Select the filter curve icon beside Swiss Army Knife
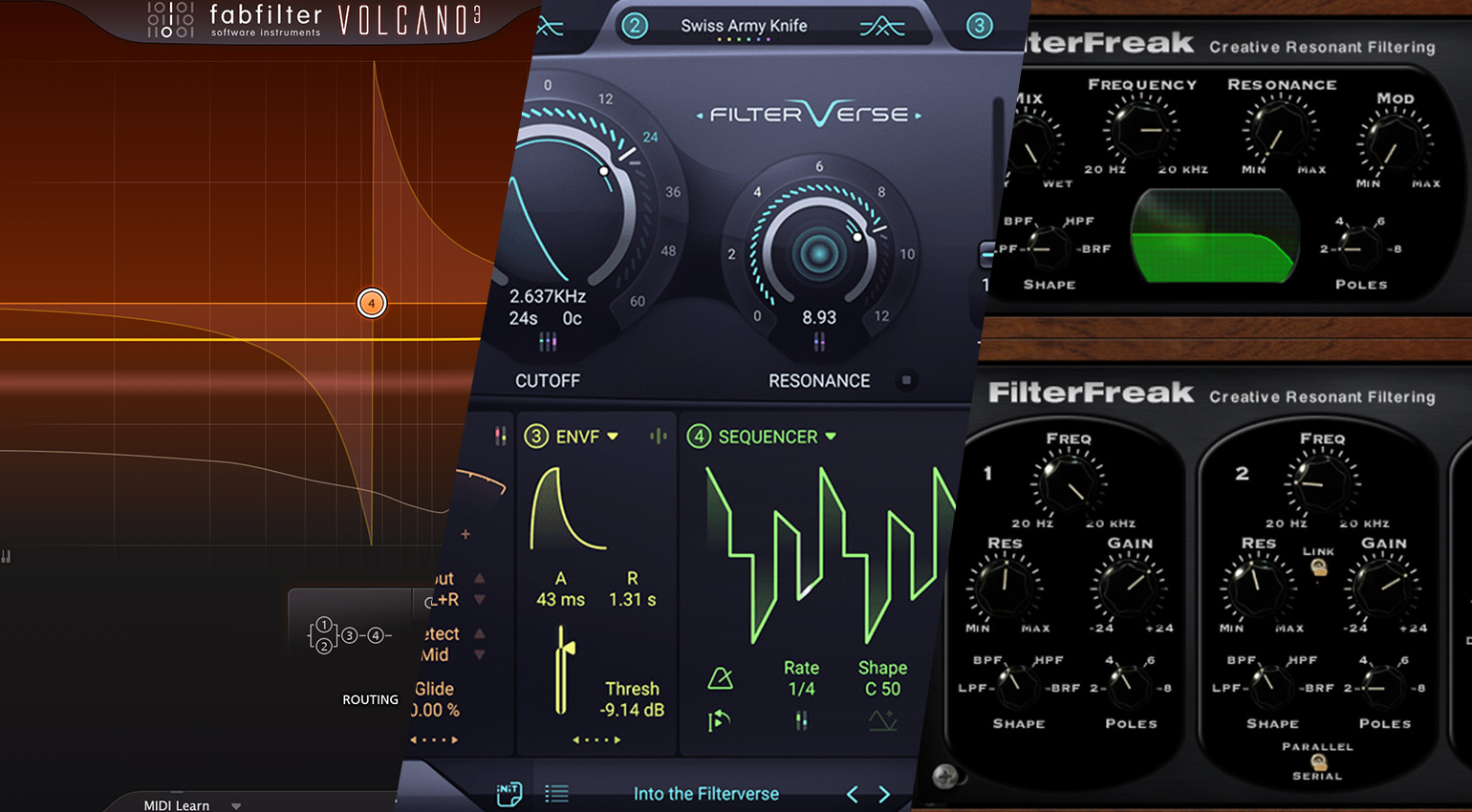The image size is (1472, 812). pos(884,26)
